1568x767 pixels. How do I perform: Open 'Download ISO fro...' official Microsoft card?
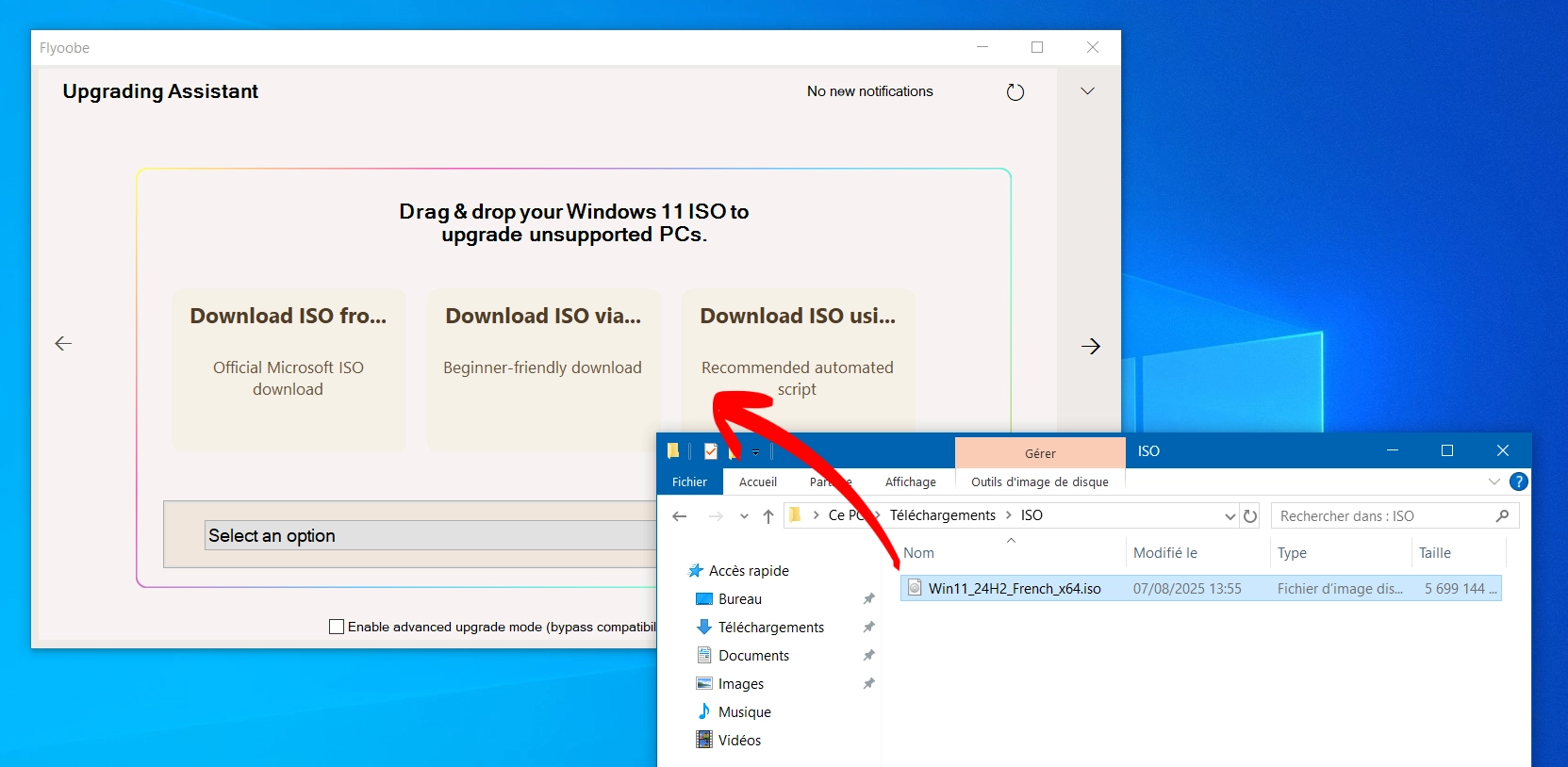tap(289, 369)
